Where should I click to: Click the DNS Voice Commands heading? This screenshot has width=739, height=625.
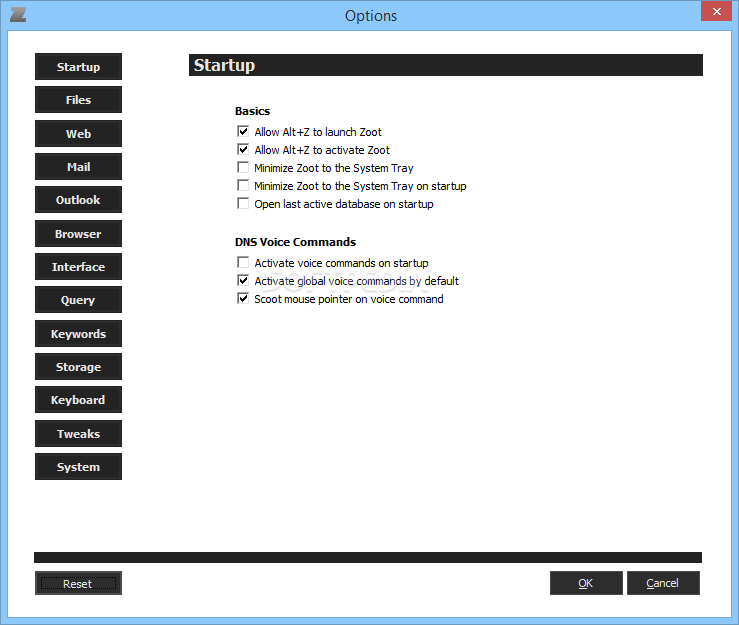pyautogui.click(x=296, y=242)
